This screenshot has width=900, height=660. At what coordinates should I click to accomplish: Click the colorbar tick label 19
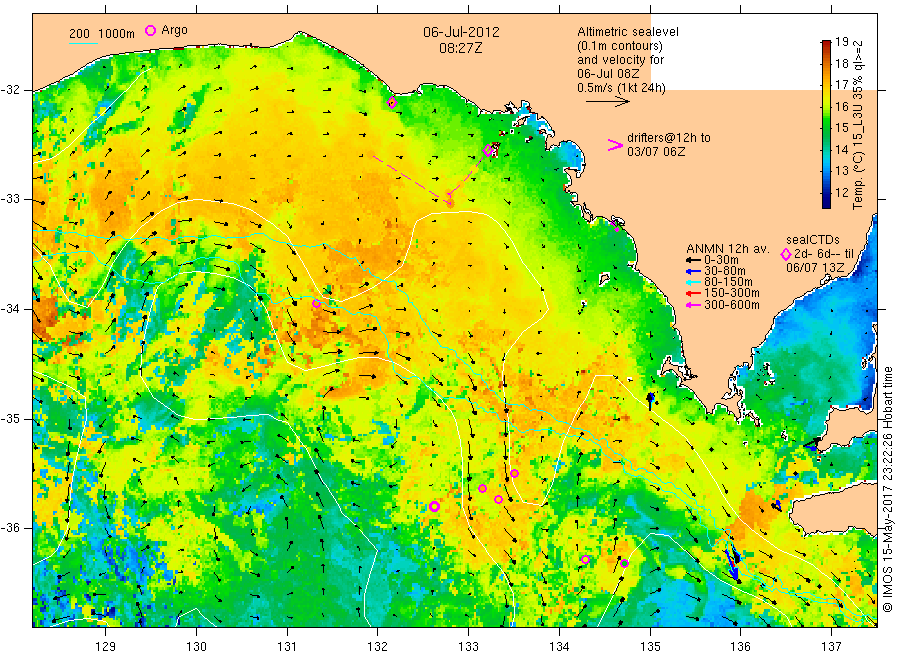[x=841, y=41]
